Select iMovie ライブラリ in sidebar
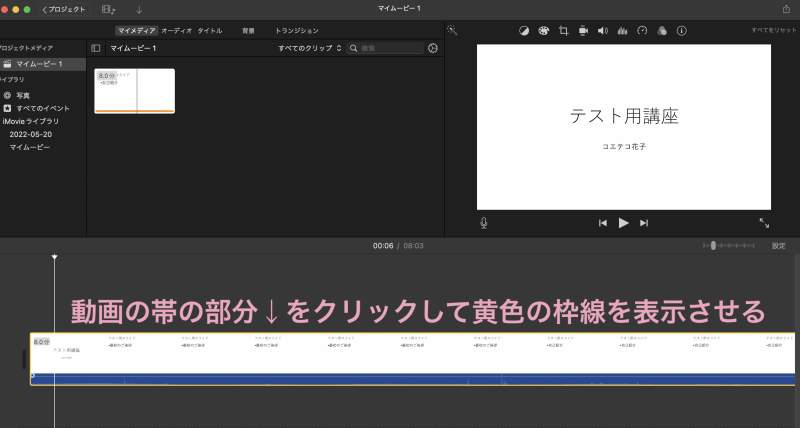Viewport: 800px width, 428px height. 31,121
